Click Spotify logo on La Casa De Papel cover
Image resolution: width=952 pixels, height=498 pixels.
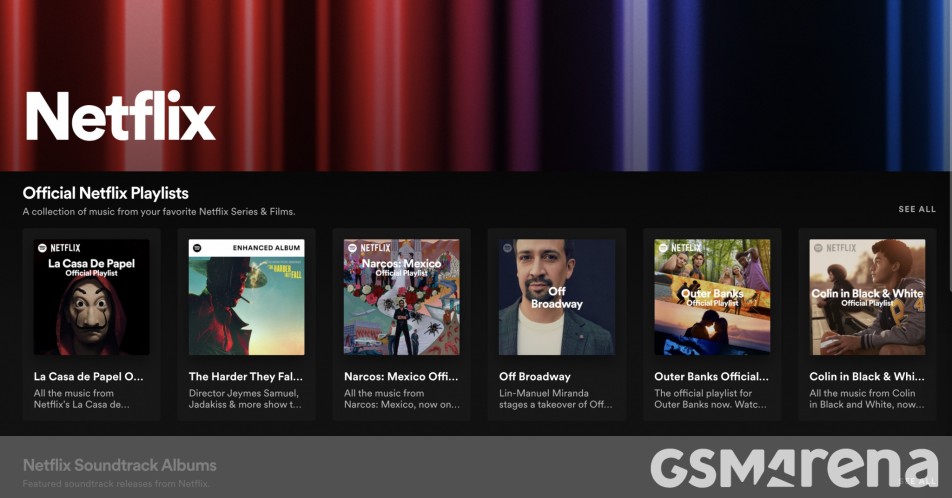click(x=42, y=248)
